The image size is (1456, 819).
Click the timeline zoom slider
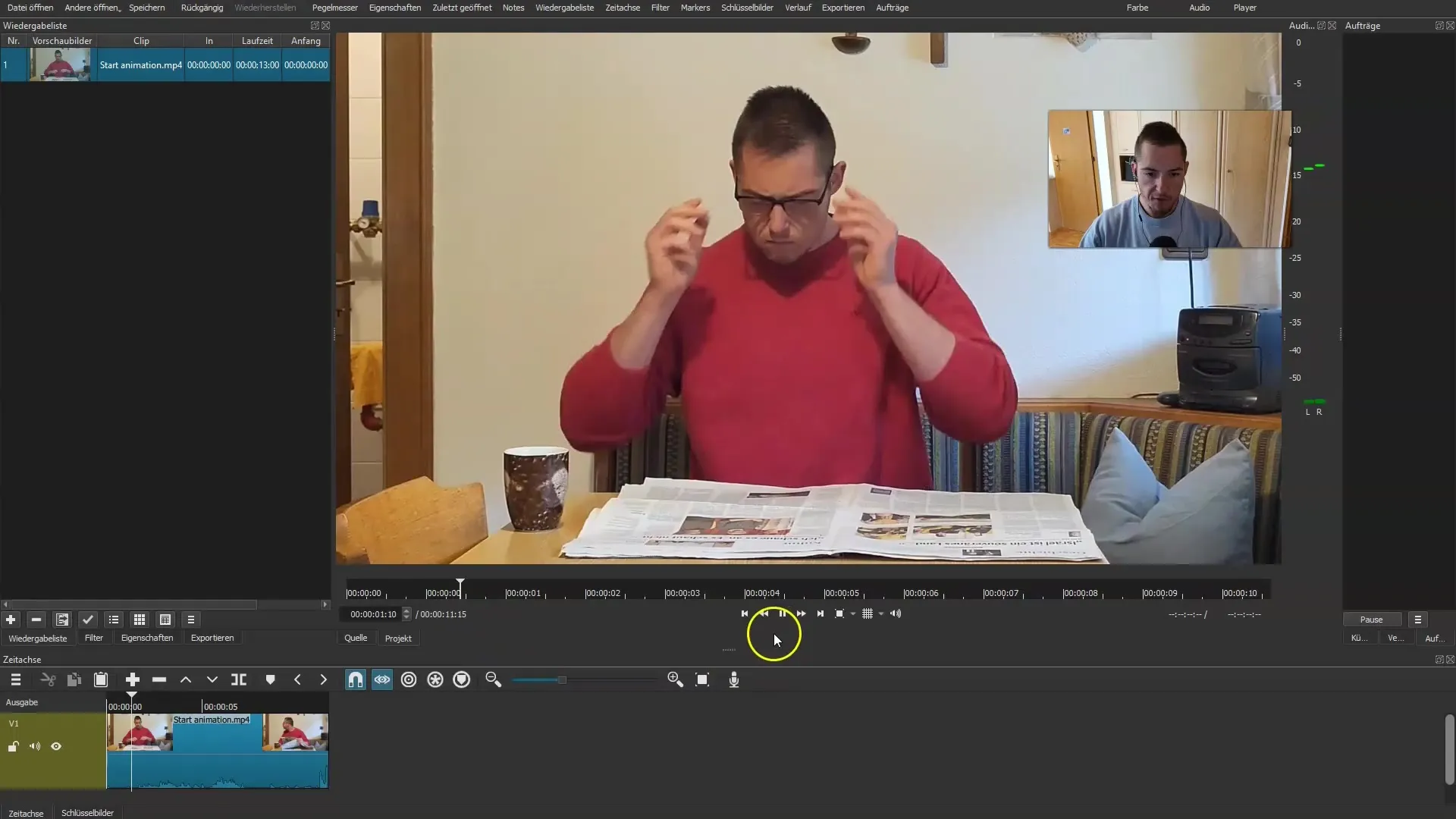coord(584,680)
